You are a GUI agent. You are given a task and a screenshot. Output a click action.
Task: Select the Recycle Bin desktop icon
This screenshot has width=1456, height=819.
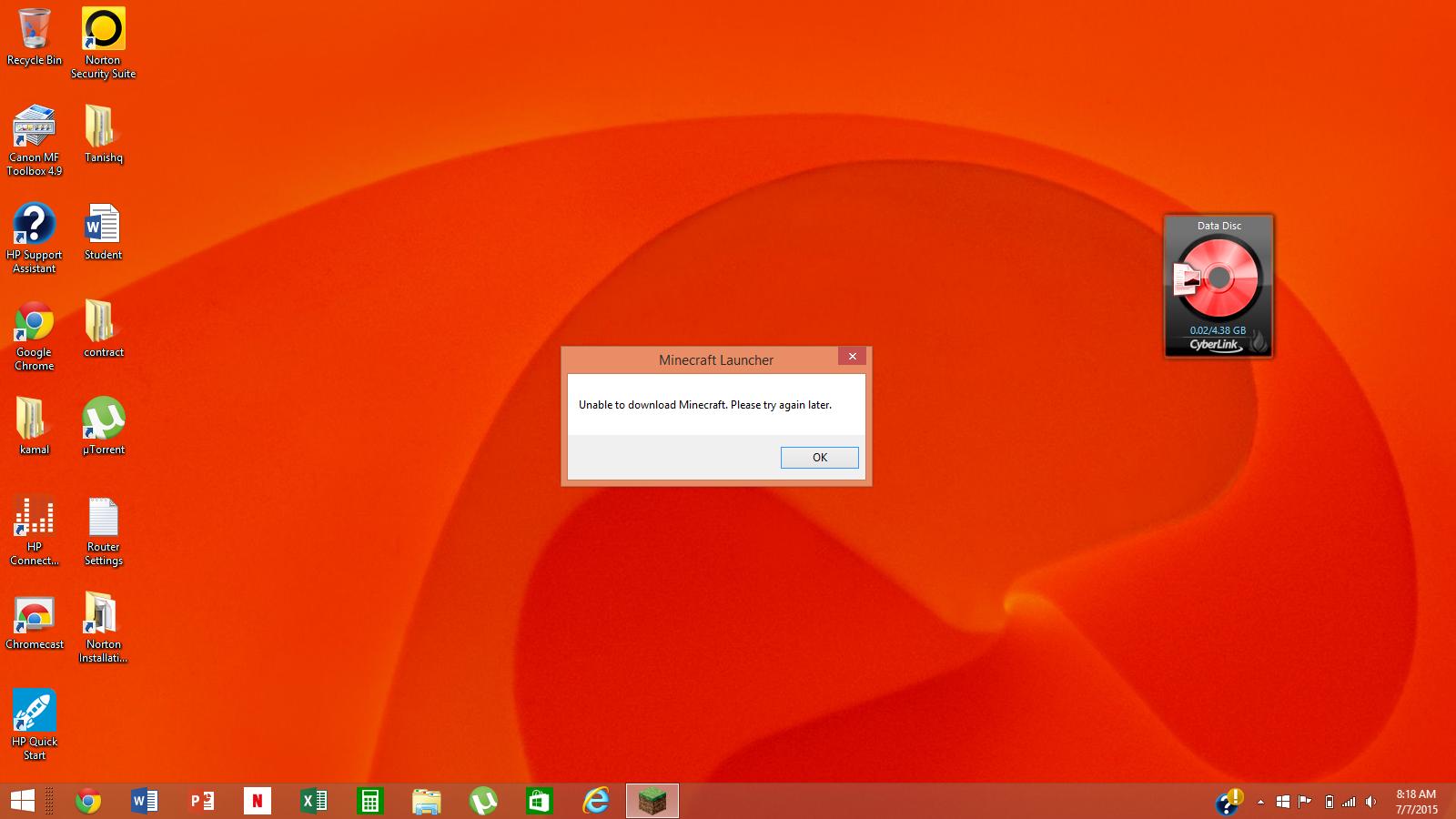click(35, 37)
